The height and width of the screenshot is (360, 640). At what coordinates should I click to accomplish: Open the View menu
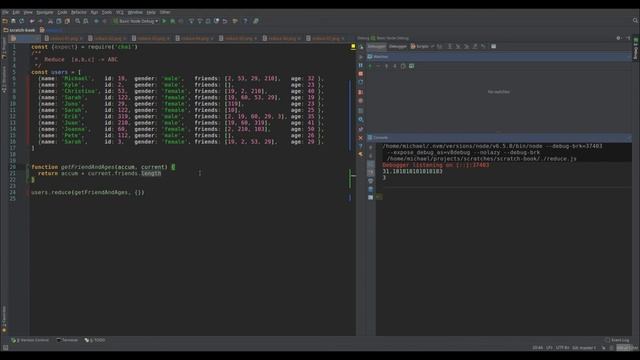point(28,12)
